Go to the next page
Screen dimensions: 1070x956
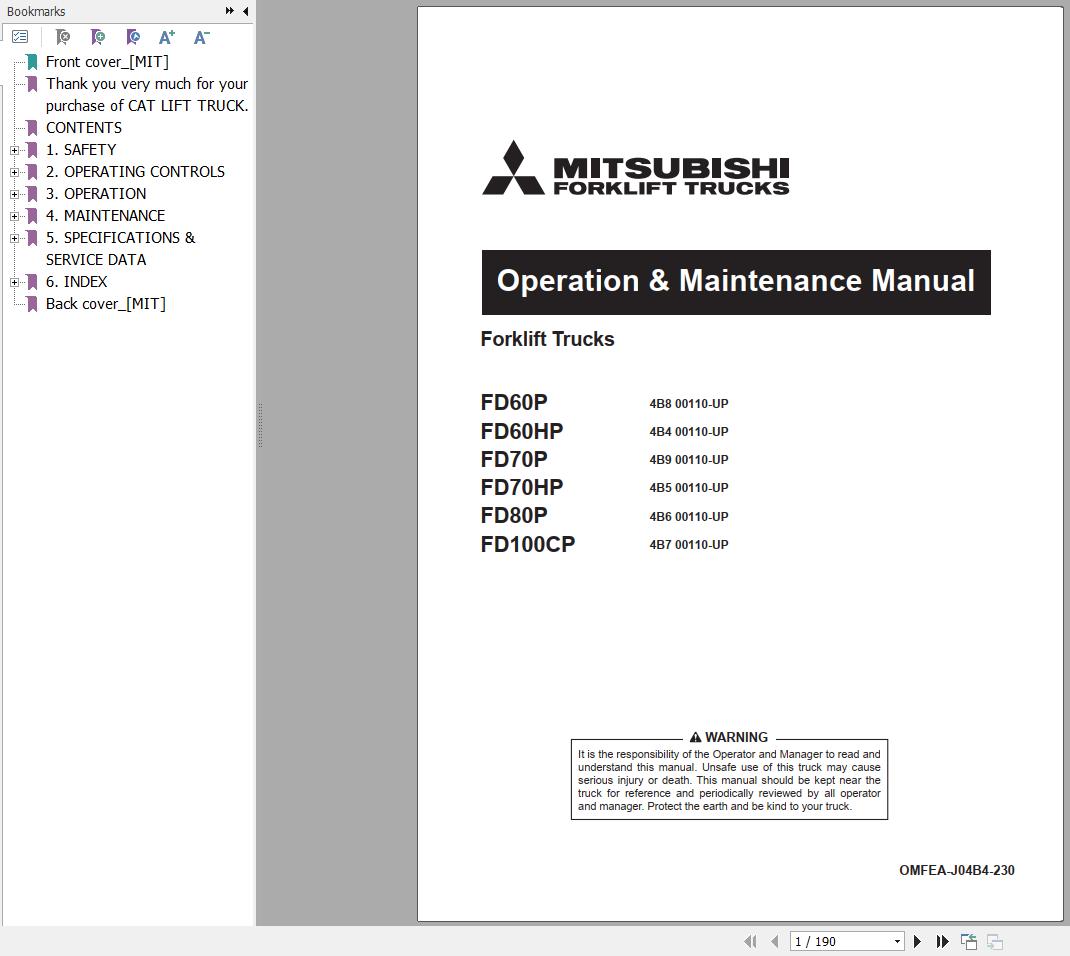coord(917,942)
